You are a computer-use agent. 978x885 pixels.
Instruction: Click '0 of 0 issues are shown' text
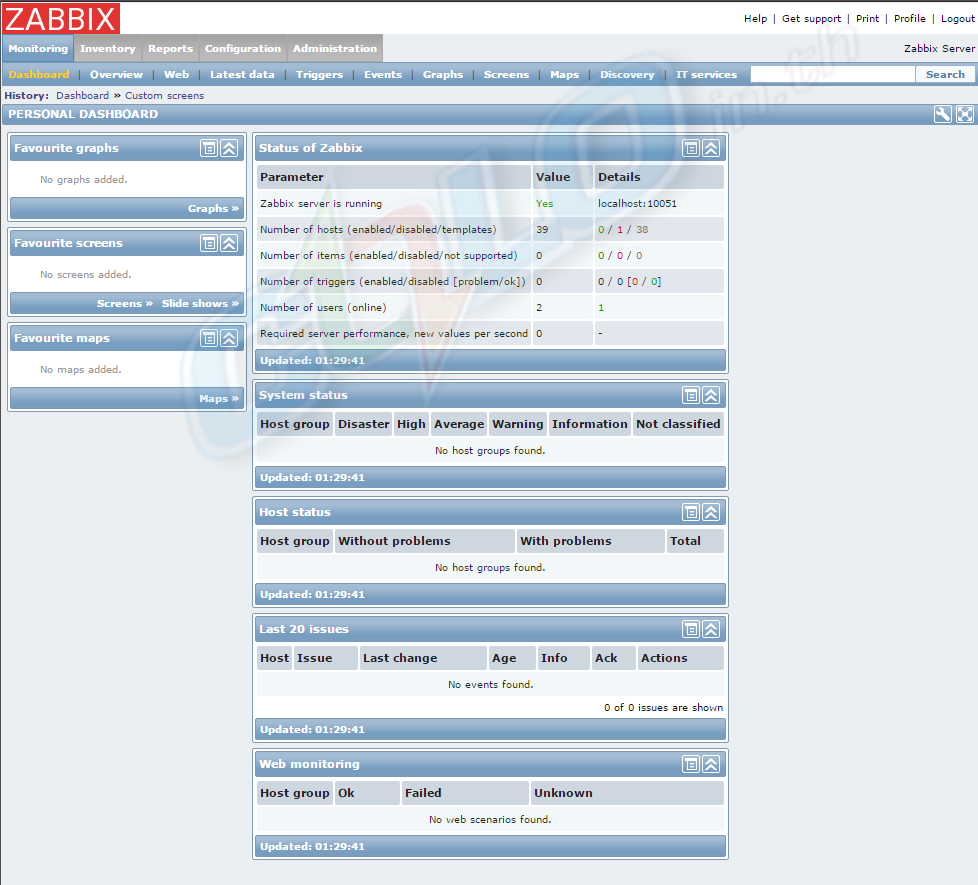click(664, 707)
